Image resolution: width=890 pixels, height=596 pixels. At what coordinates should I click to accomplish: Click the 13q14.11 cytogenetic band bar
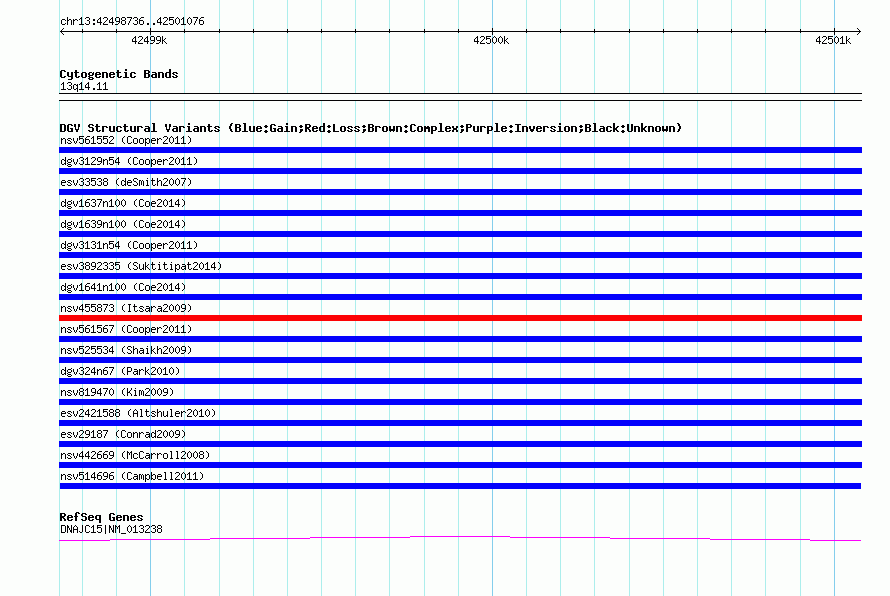click(460, 97)
